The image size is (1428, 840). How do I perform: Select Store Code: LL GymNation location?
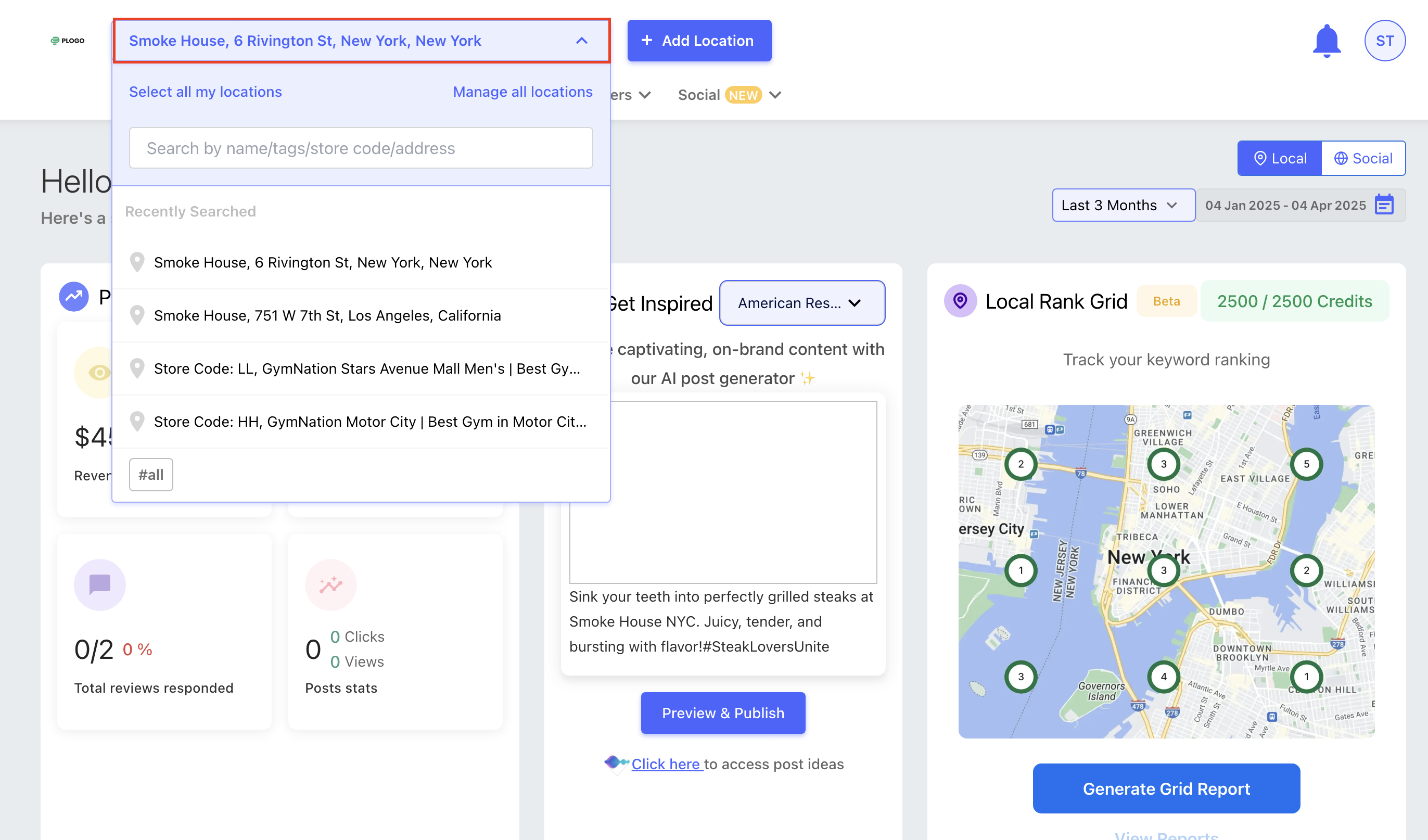361,368
